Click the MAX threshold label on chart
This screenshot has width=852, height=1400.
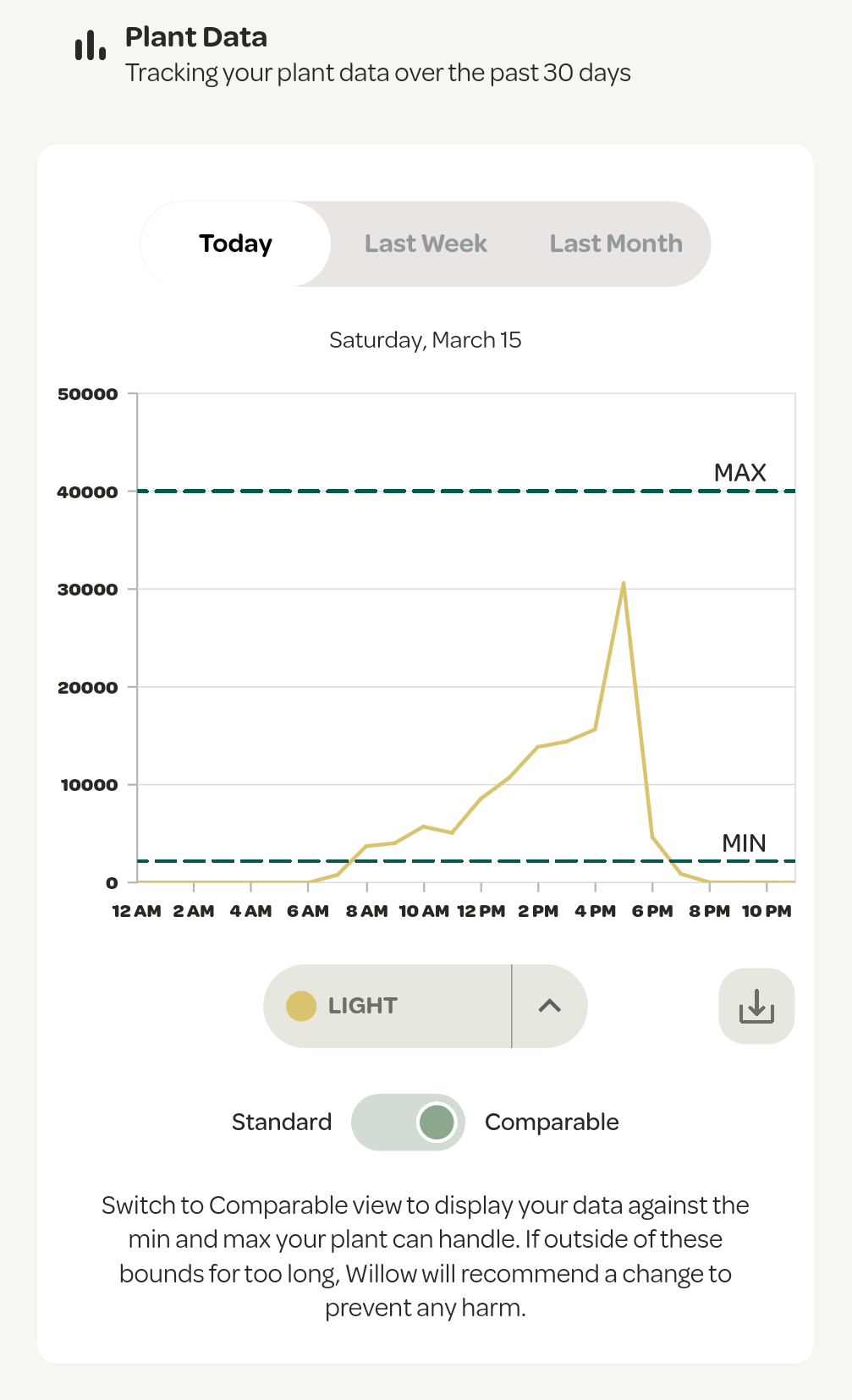click(x=740, y=472)
